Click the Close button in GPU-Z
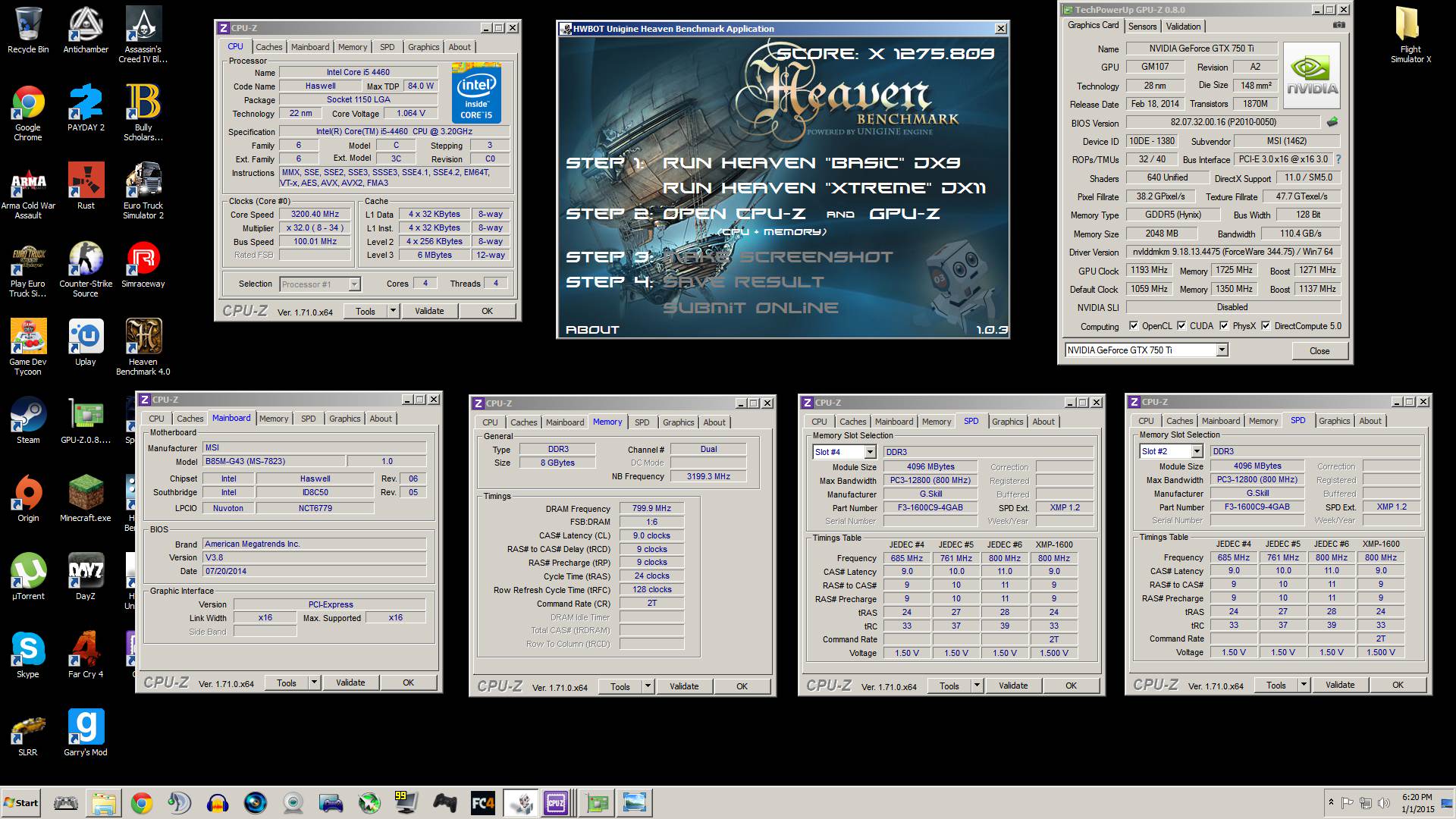Image resolution: width=1456 pixels, height=819 pixels. click(1319, 350)
